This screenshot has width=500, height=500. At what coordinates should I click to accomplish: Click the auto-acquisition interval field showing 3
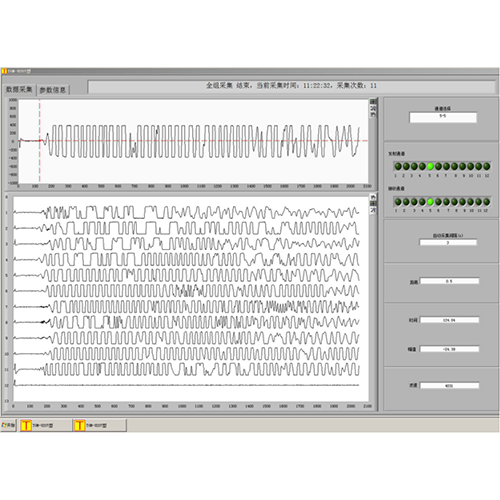pos(448,242)
